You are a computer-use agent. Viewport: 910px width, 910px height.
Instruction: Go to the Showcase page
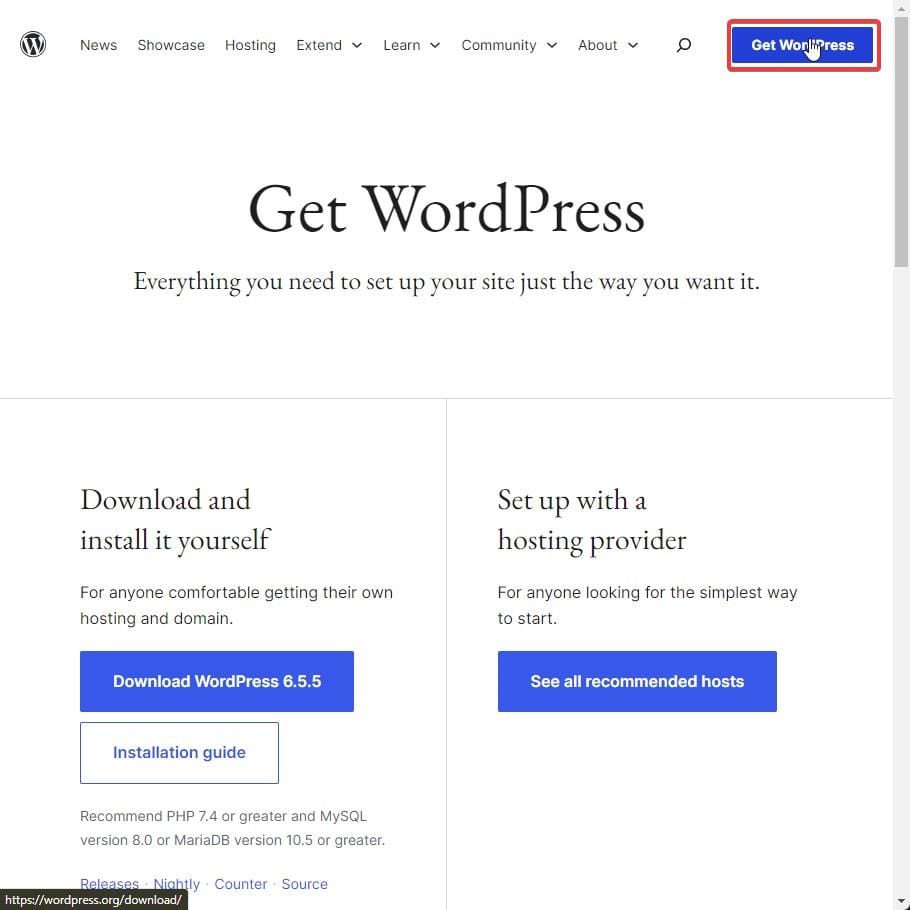171,45
